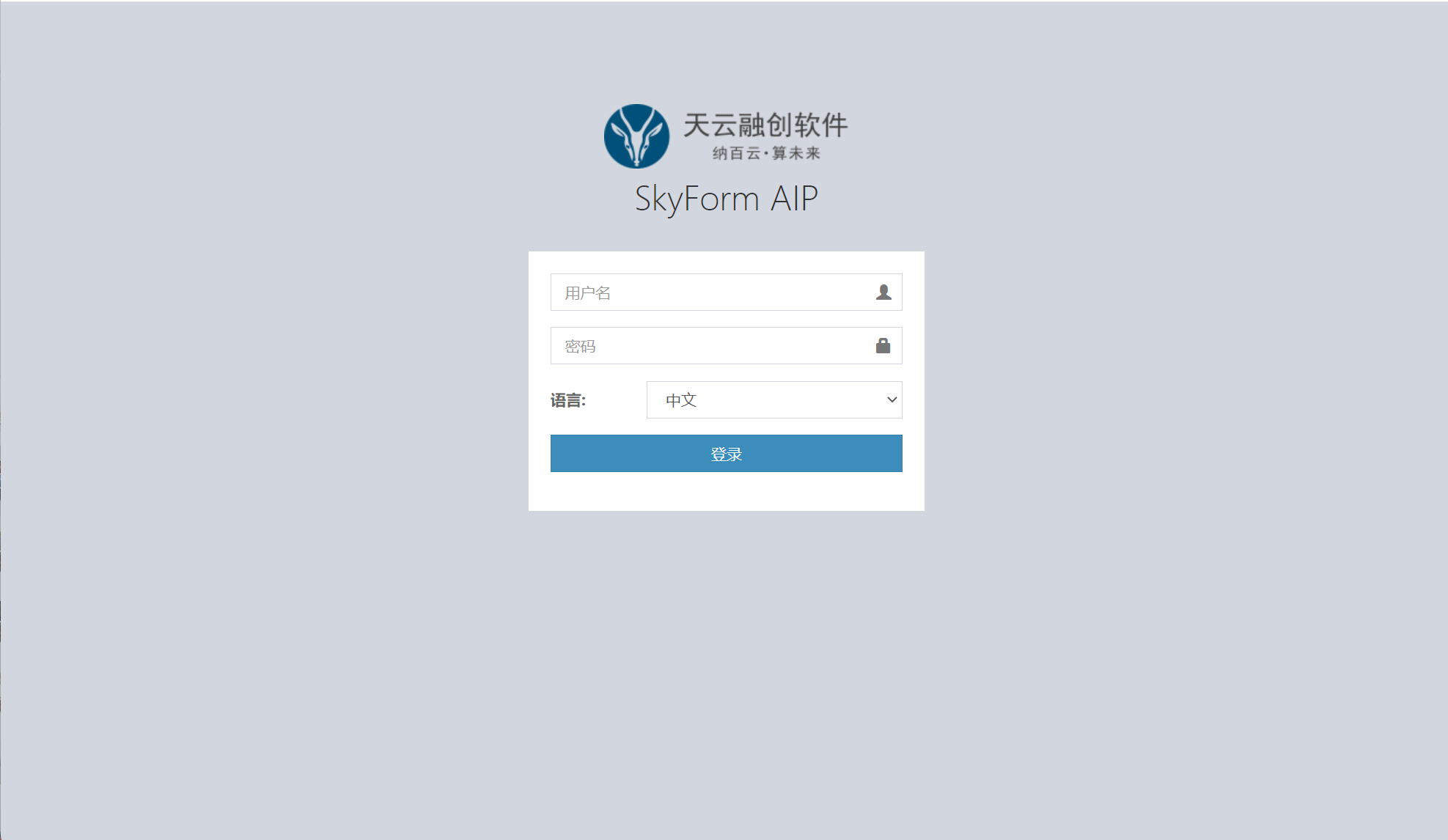Click empty area below the login button
Image resolution: width=1448 pixels, height=840 pixels.
(x=726, y=491)
